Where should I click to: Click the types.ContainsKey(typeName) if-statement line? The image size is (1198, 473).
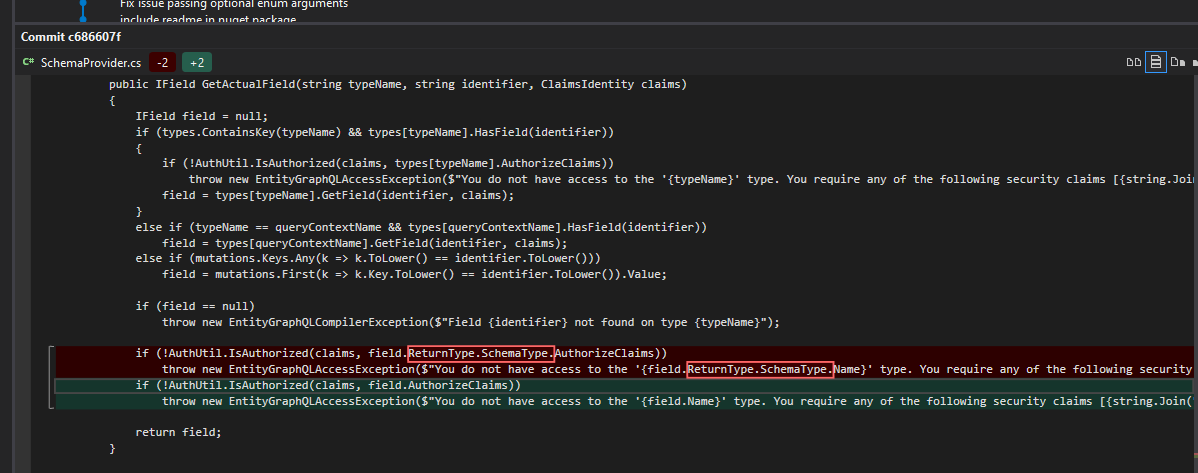tap(375, 132)
